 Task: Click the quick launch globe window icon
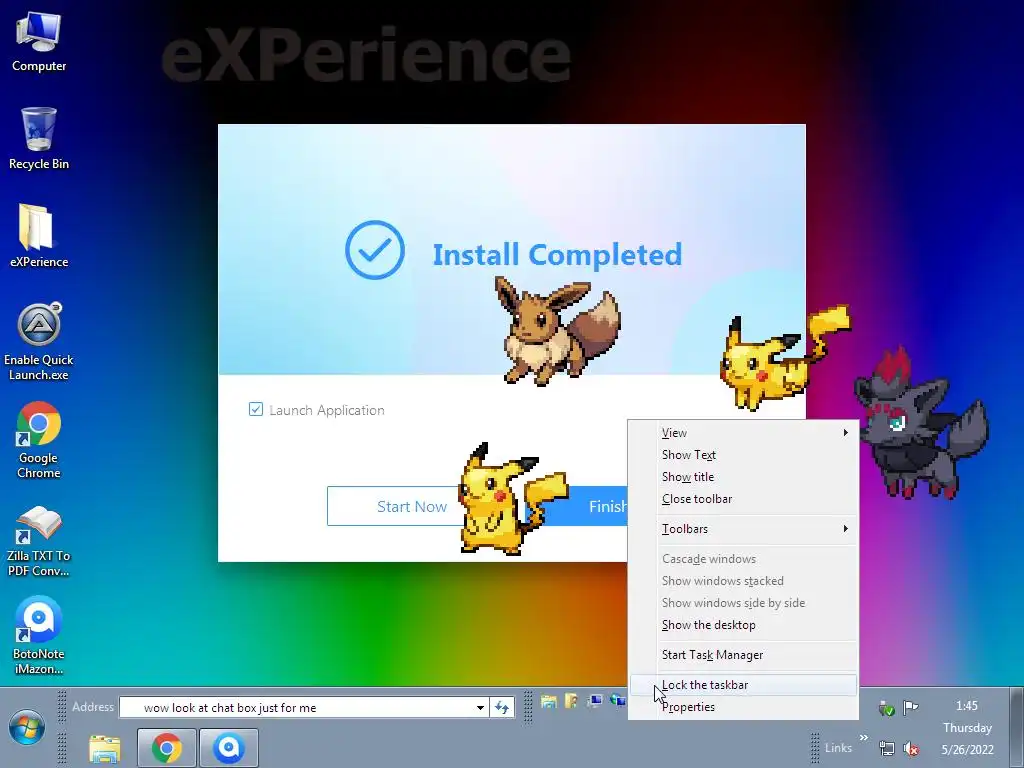click(616, 702)
